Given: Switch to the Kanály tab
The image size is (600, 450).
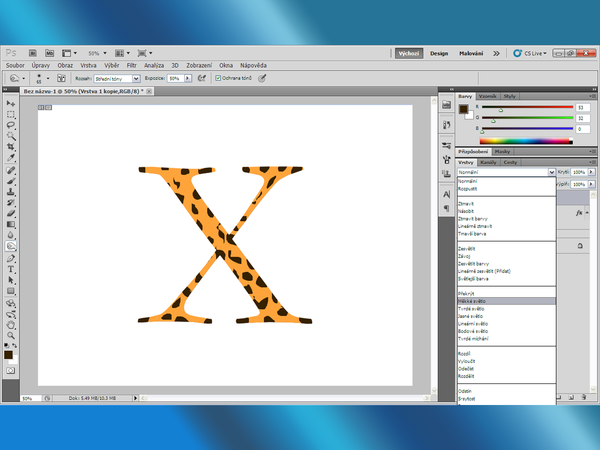Looking at the screenshot, I should pyautogui.click(x=489, y=161).
